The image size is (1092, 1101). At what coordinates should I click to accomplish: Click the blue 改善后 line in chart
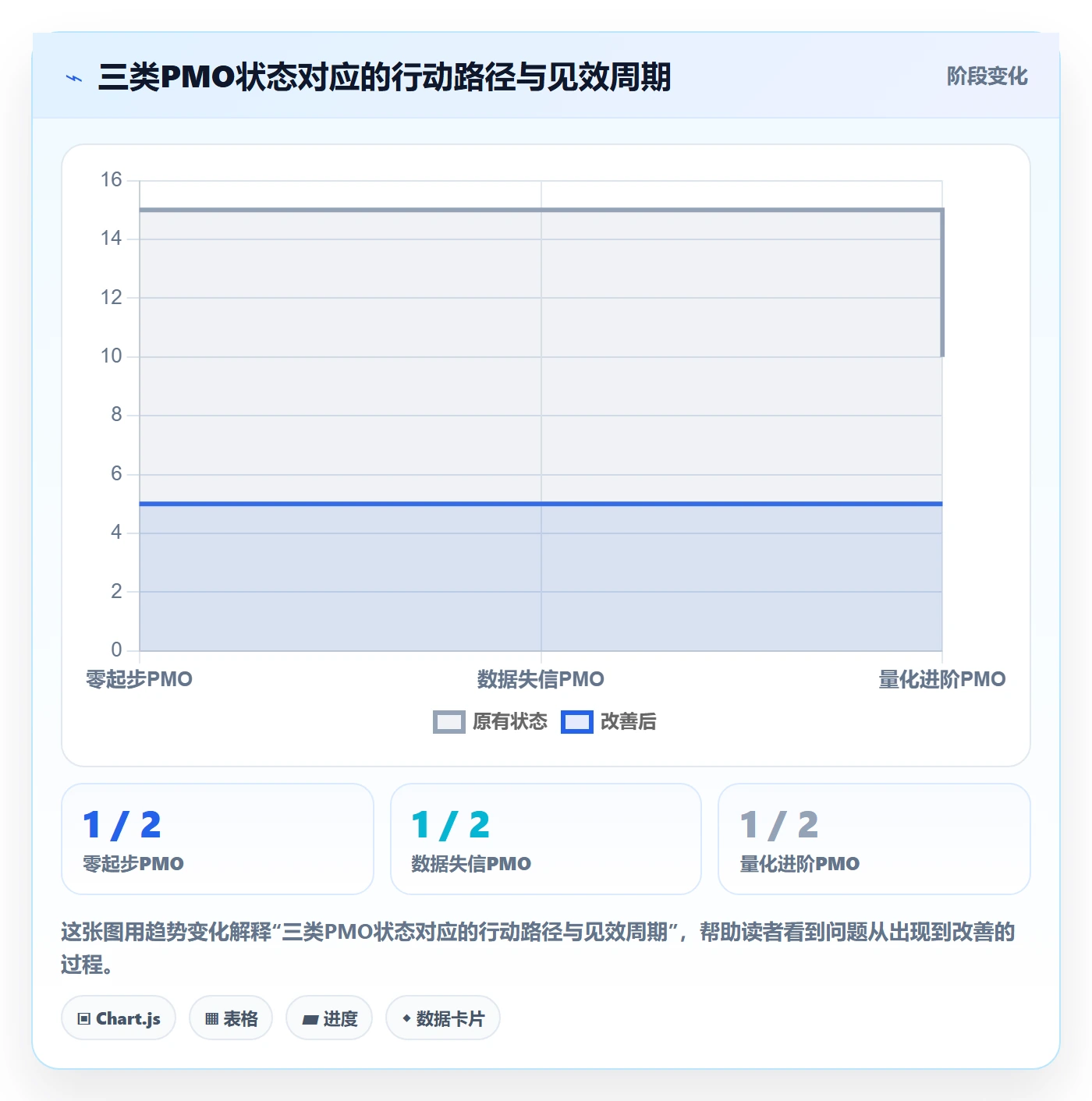(541, 504)
